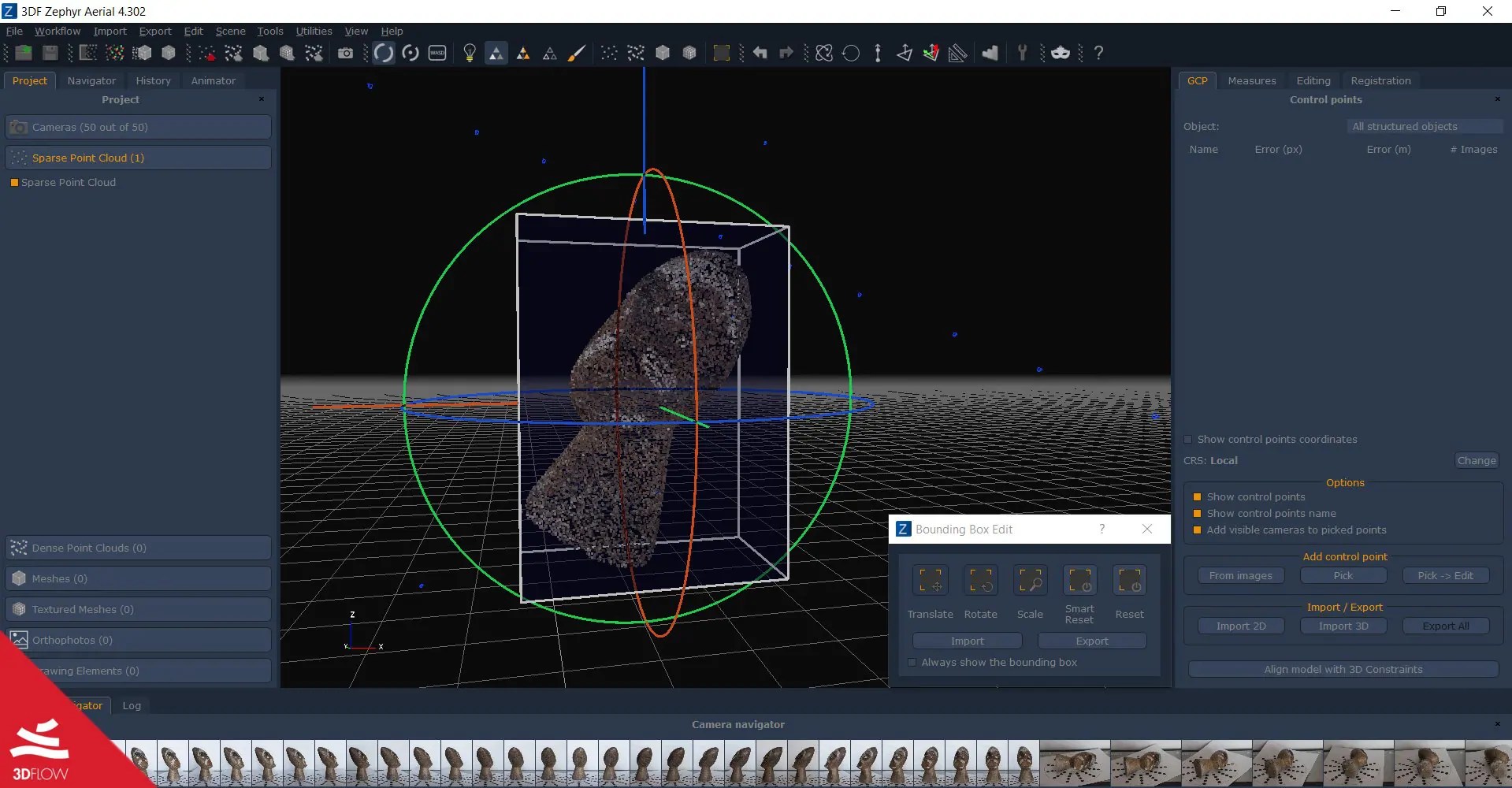
Task: Toggle Always show the bounding box
Action: 912,662
